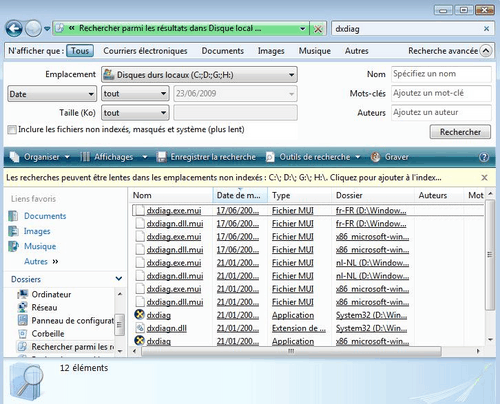
Task: Click the Rechercher button
Action: [460, 132]
